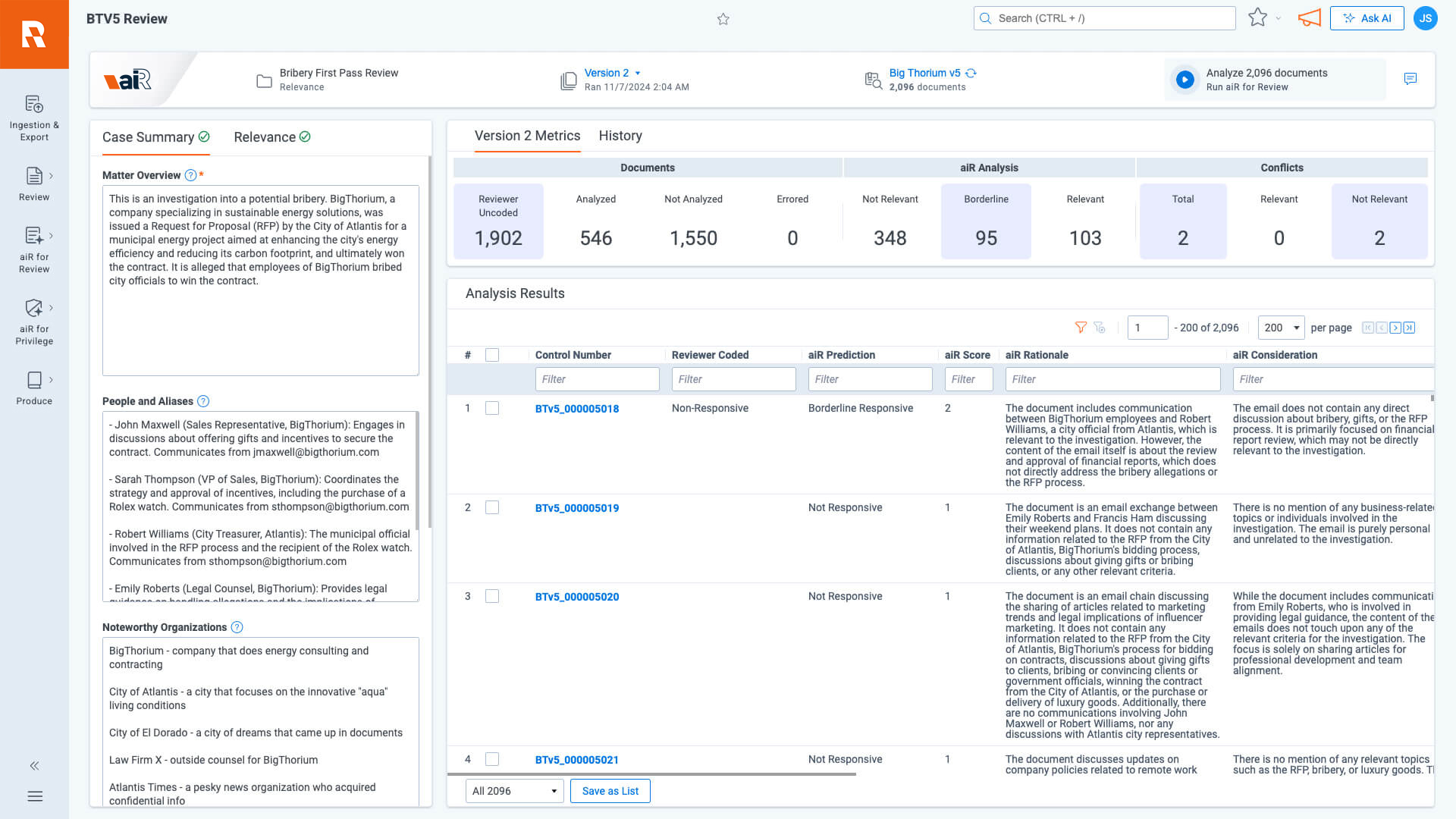
Task: Switch to the History tab
Action: [620, 136]
